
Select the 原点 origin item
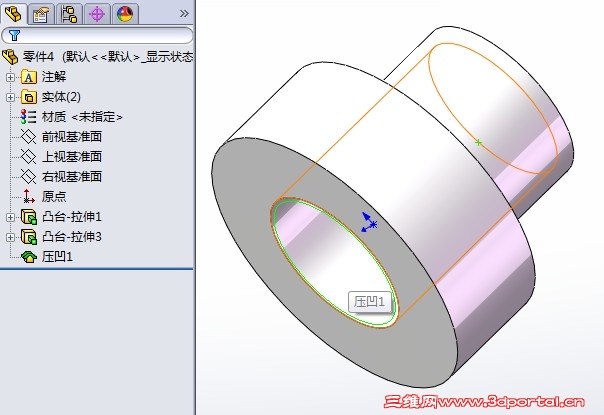pyautogui.click(x=54, y=197)
